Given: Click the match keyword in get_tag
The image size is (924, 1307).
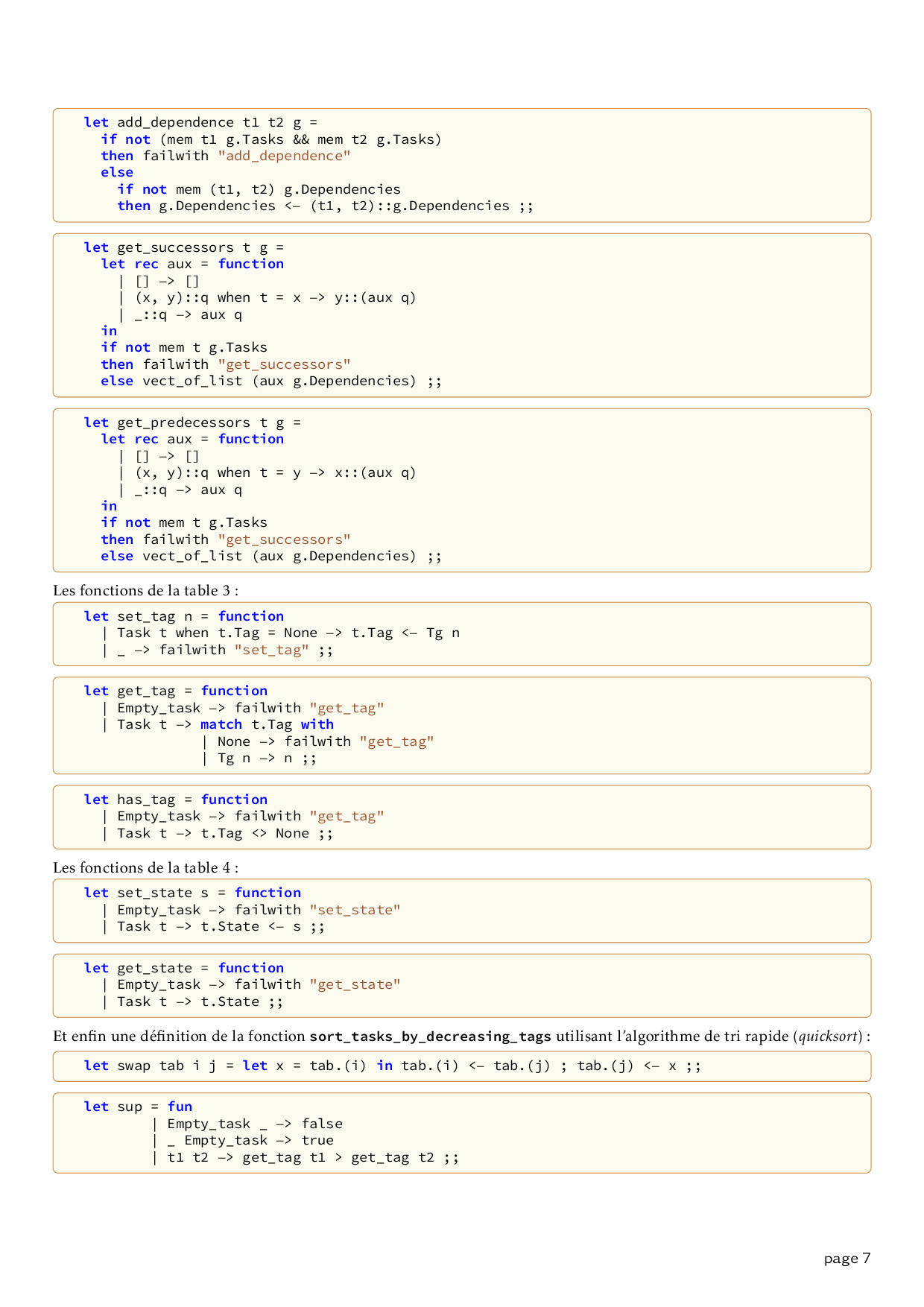Looking at the screenshot, I should pyautogui.click(x=221, y=724).
